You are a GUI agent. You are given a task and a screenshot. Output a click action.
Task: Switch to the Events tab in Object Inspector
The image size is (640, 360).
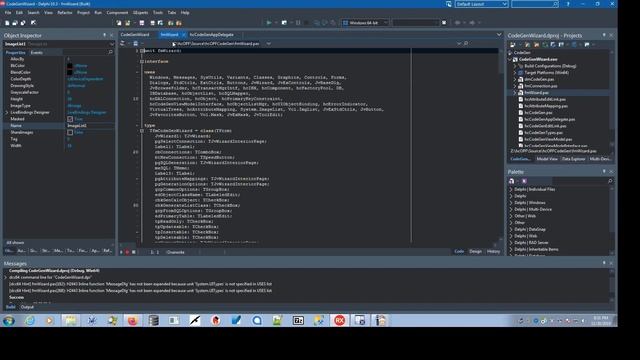click(37, 53)
